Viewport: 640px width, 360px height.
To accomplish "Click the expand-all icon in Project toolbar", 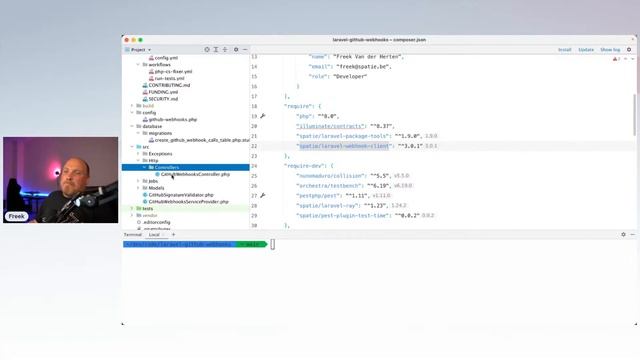I will 216,49.
